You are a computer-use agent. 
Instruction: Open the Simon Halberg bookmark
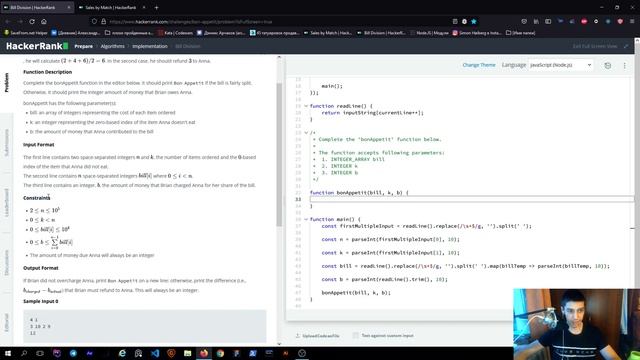[x=477, y=33]
